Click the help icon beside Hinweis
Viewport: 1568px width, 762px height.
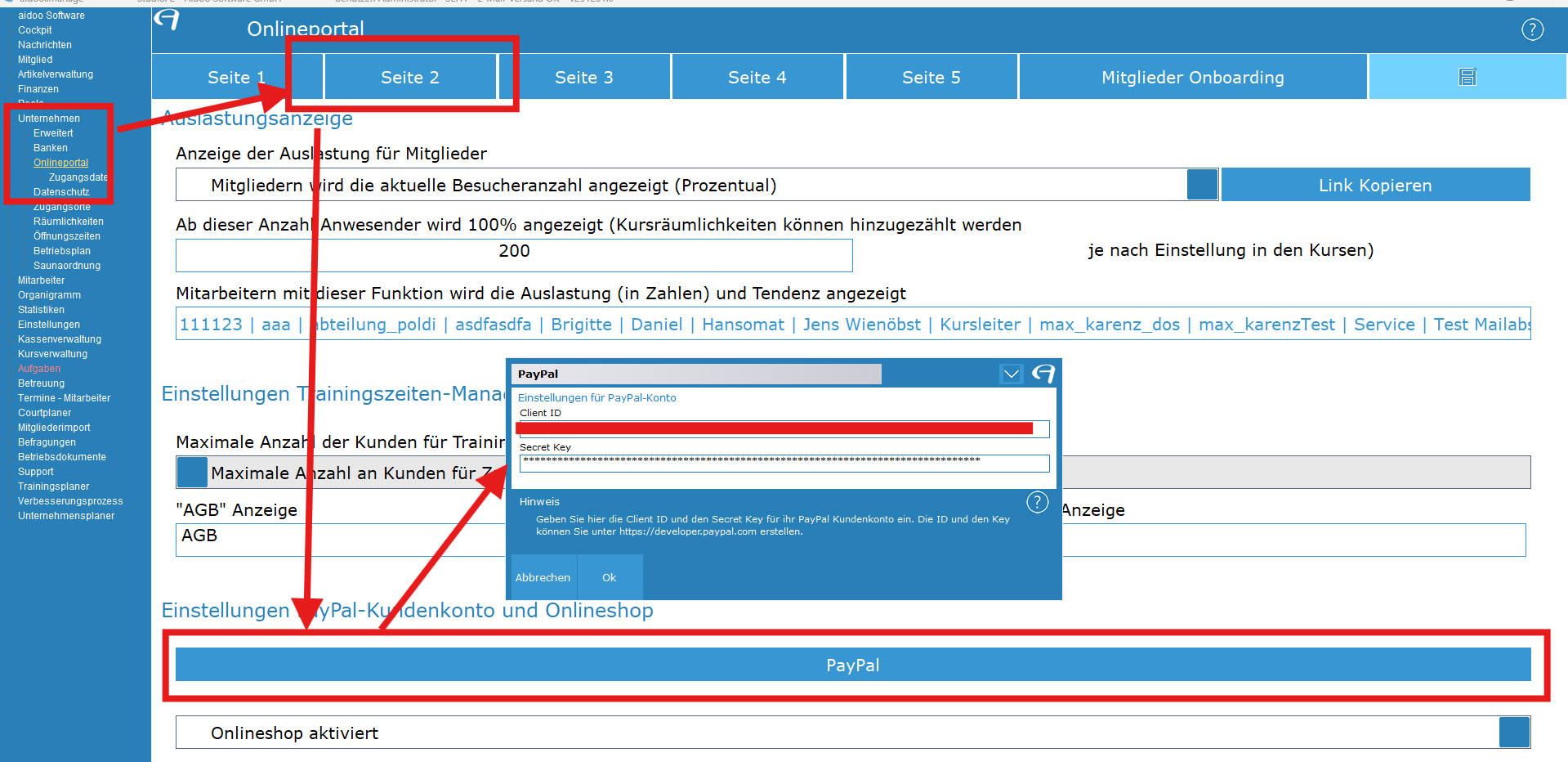pos(1037,502)
